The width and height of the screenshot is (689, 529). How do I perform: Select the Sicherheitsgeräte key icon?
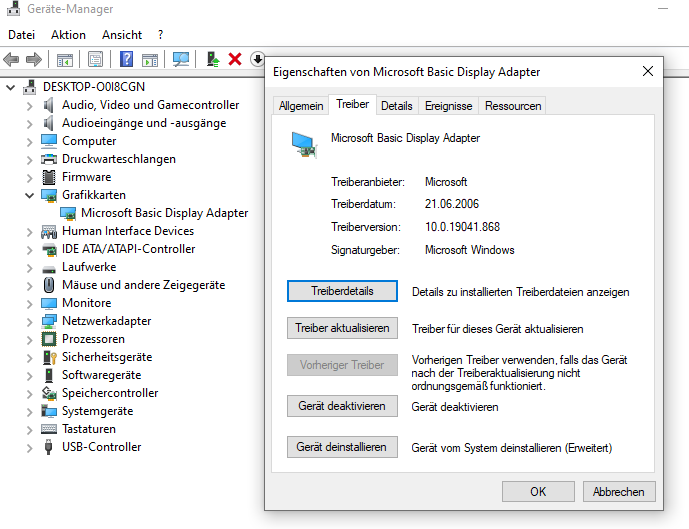[x=50, y=357]
